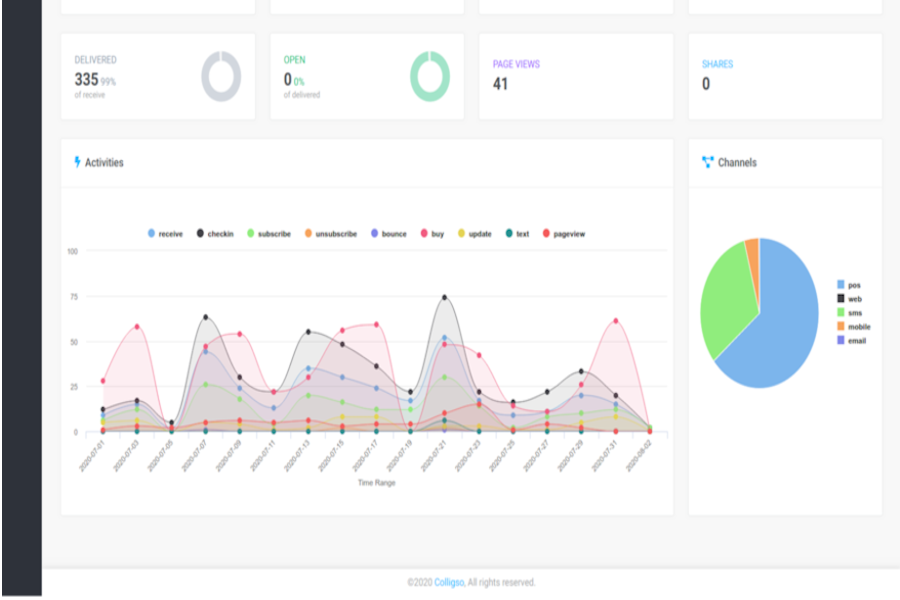Click the PAGE VIEWS card title
900x600 pixels.
[516, 64]
